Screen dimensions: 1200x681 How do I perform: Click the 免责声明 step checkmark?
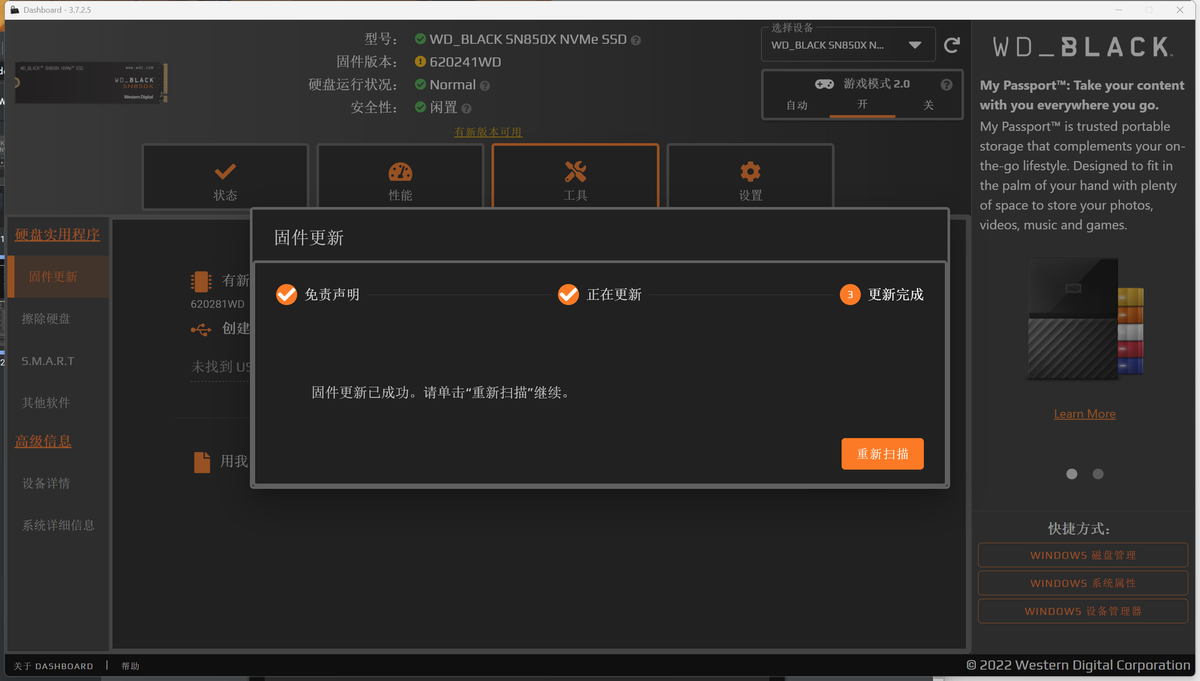click(x=286, y=294)
